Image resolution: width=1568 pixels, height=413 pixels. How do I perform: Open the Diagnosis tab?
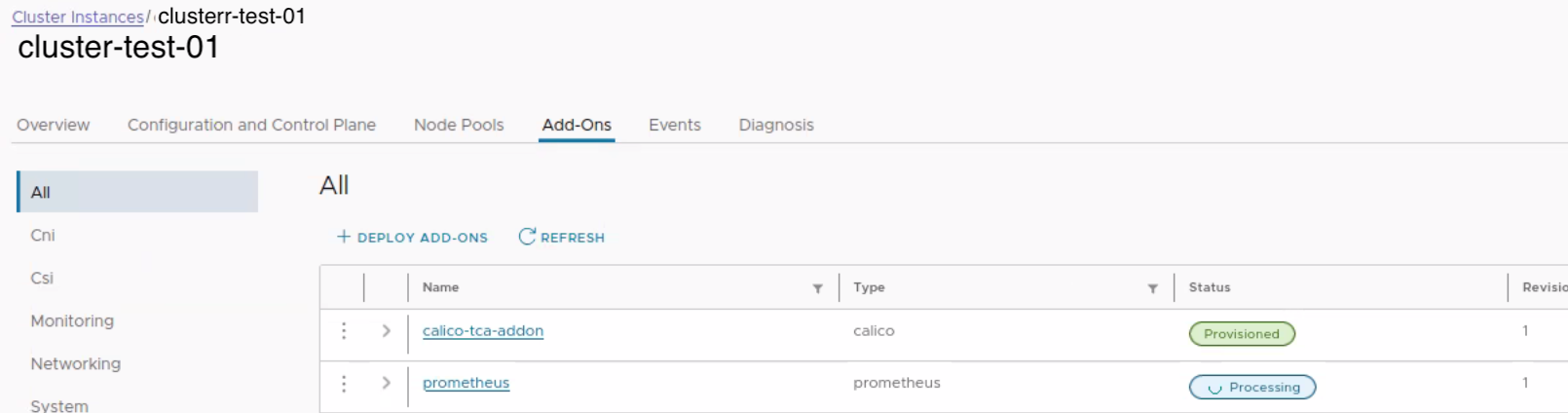pos(776,125)
